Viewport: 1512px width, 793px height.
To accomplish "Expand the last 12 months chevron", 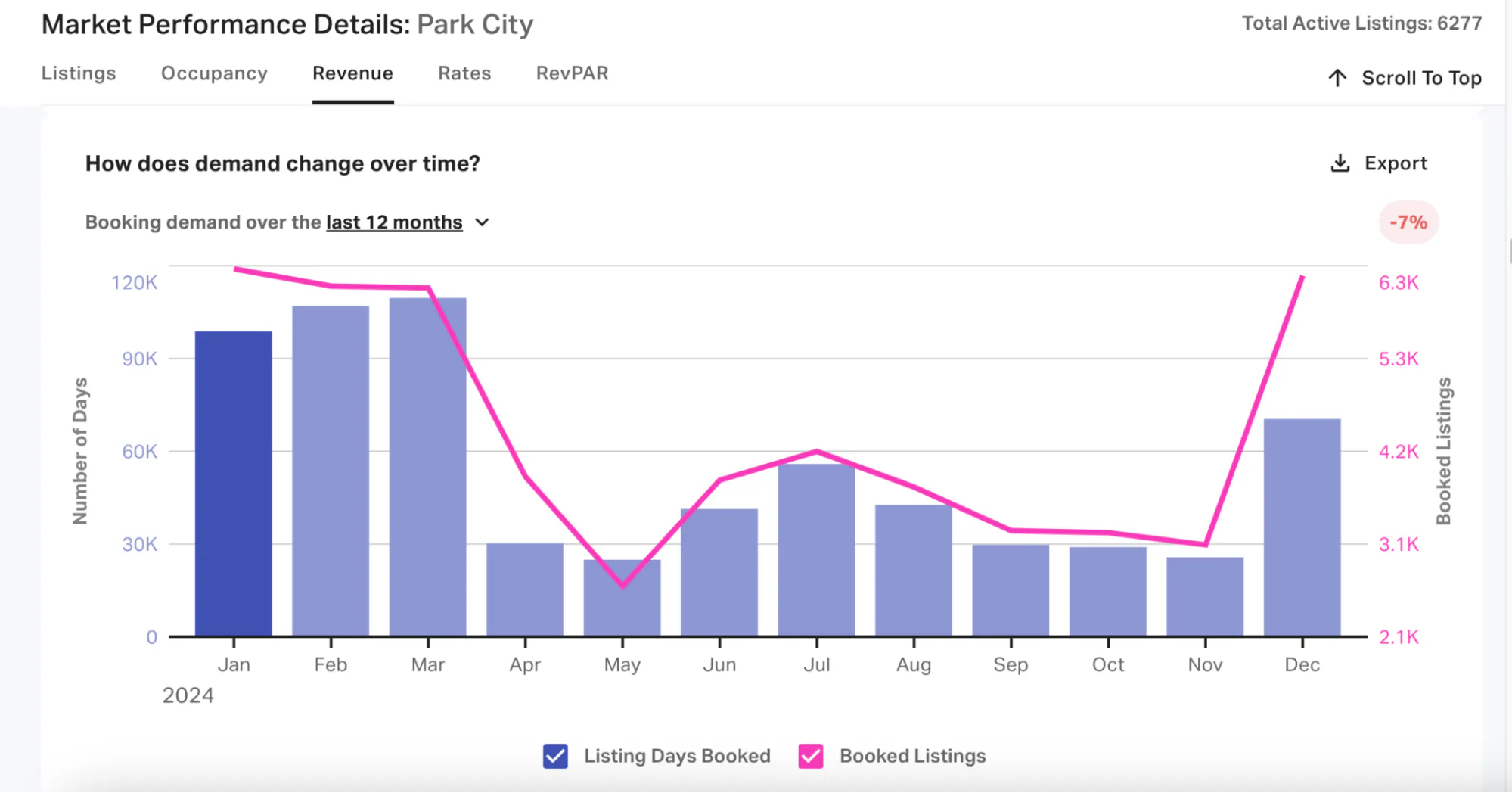I will [x=483, y=222].
